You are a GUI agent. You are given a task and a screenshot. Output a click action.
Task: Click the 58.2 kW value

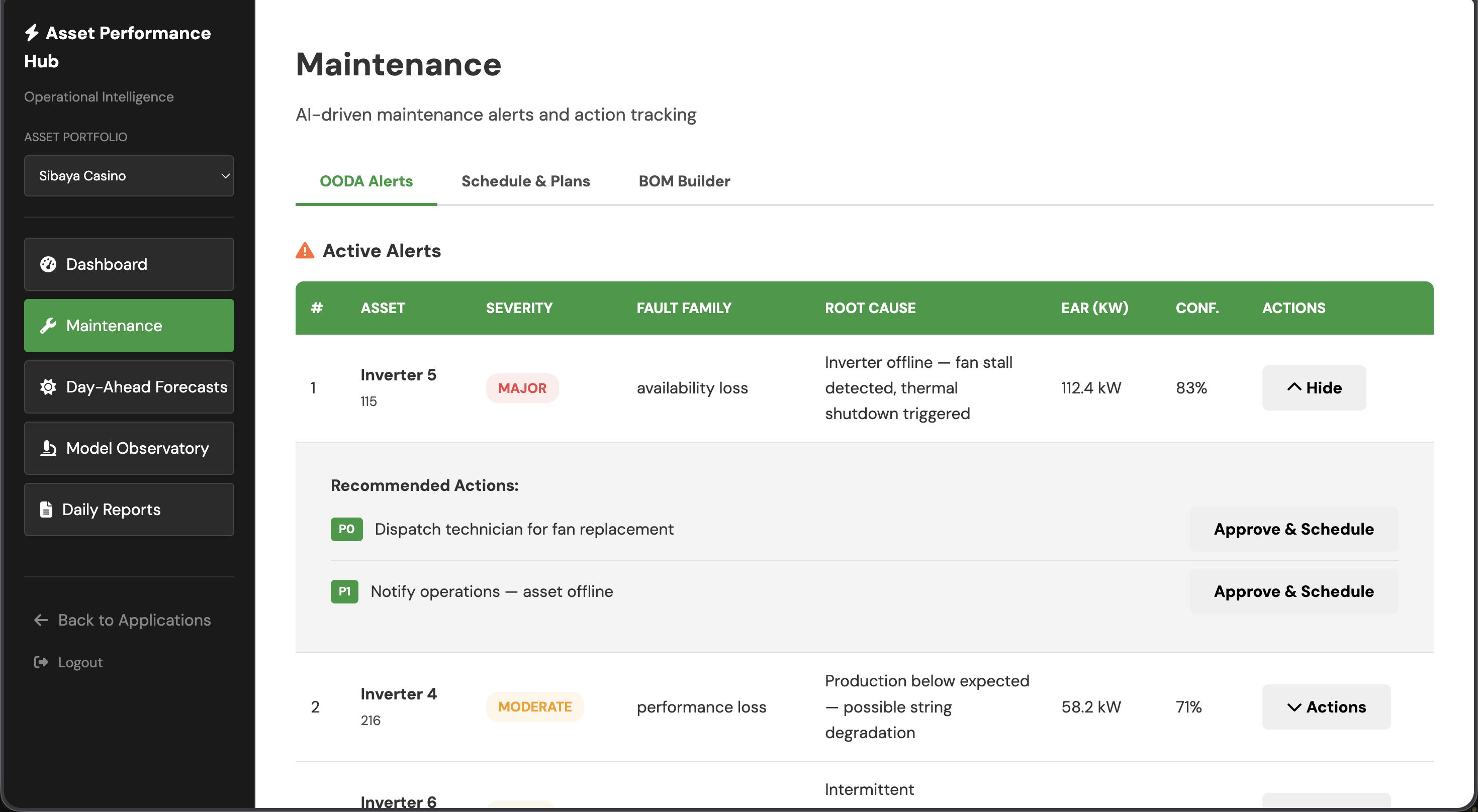tap(1091, 707)
